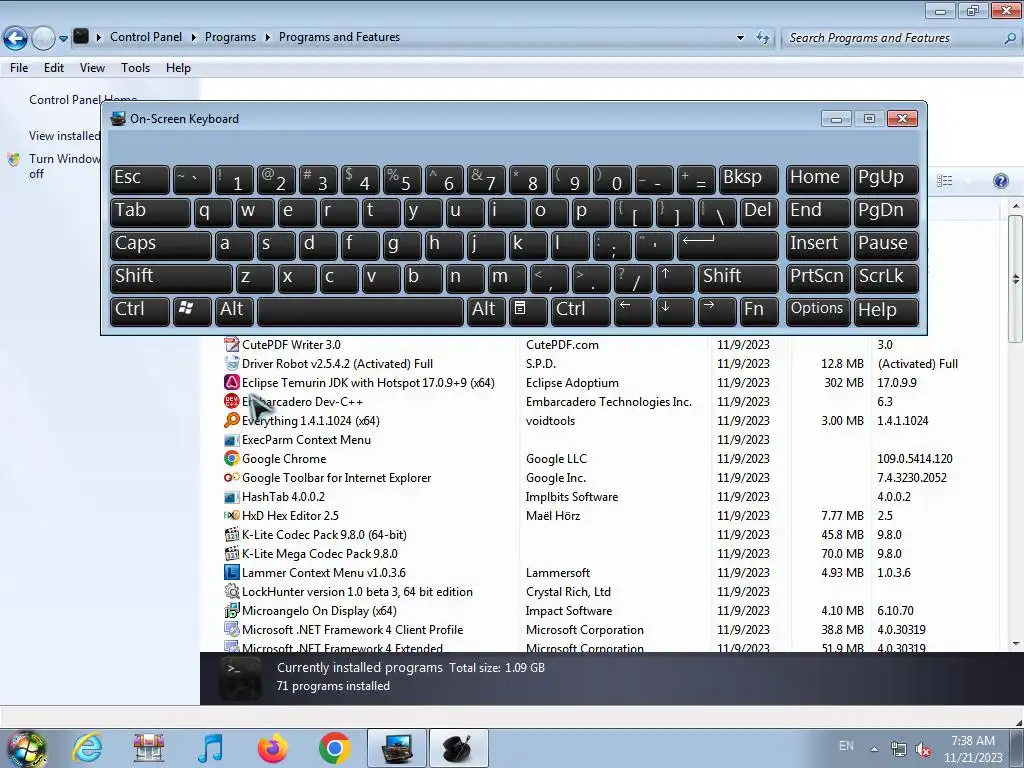The image size is (1024, 768).
Task: Click the clock showing 7:38 AM
Action: coord(972,741)
